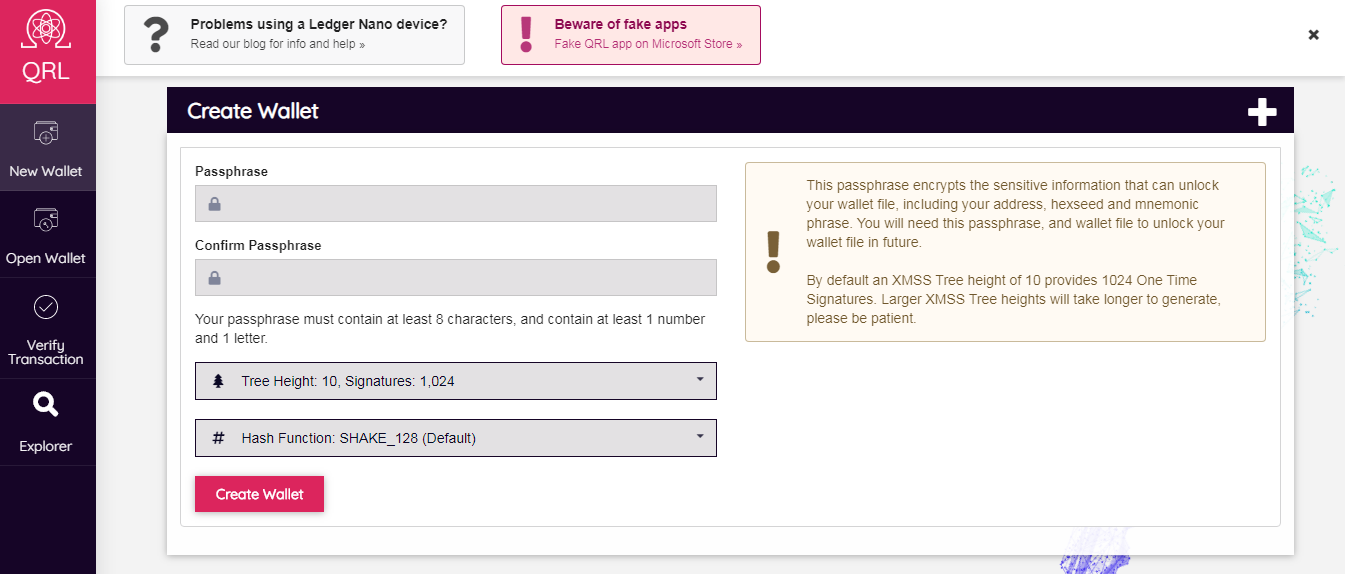Screen dimensions: 1345x574
Task: Open Verify Transaction checkmark icon
Action: click(x=46, y=307)
